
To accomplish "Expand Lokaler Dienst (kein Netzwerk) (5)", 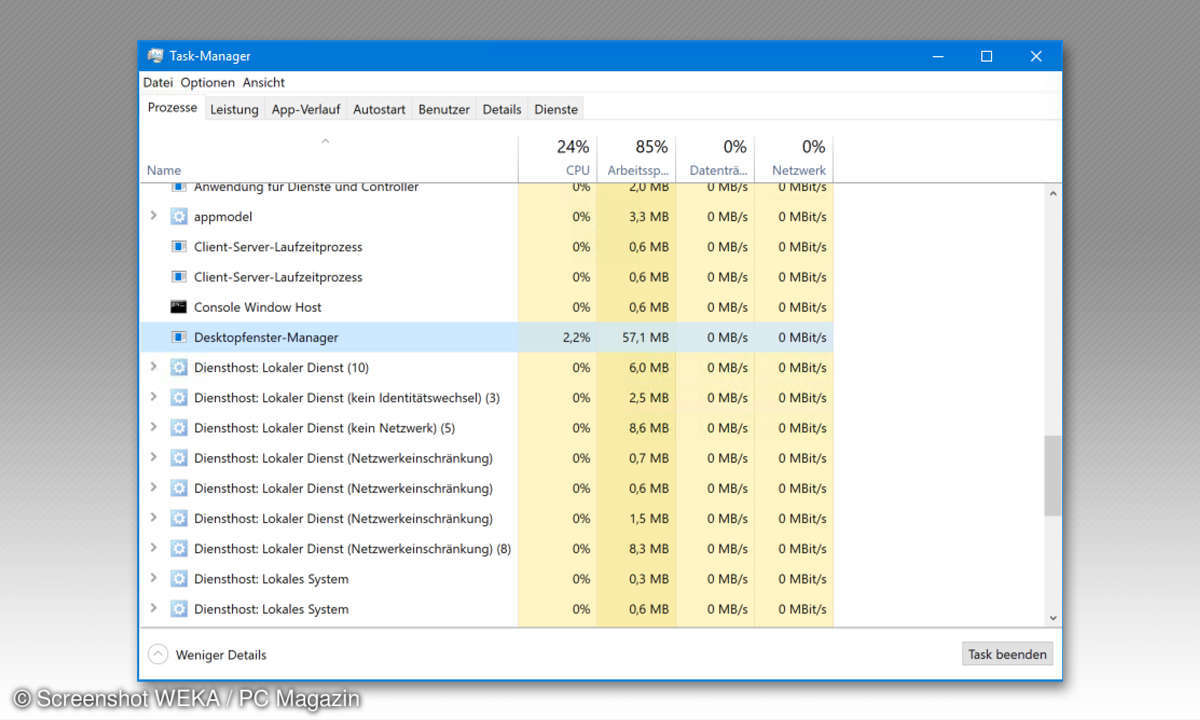I will click(153, 428).
